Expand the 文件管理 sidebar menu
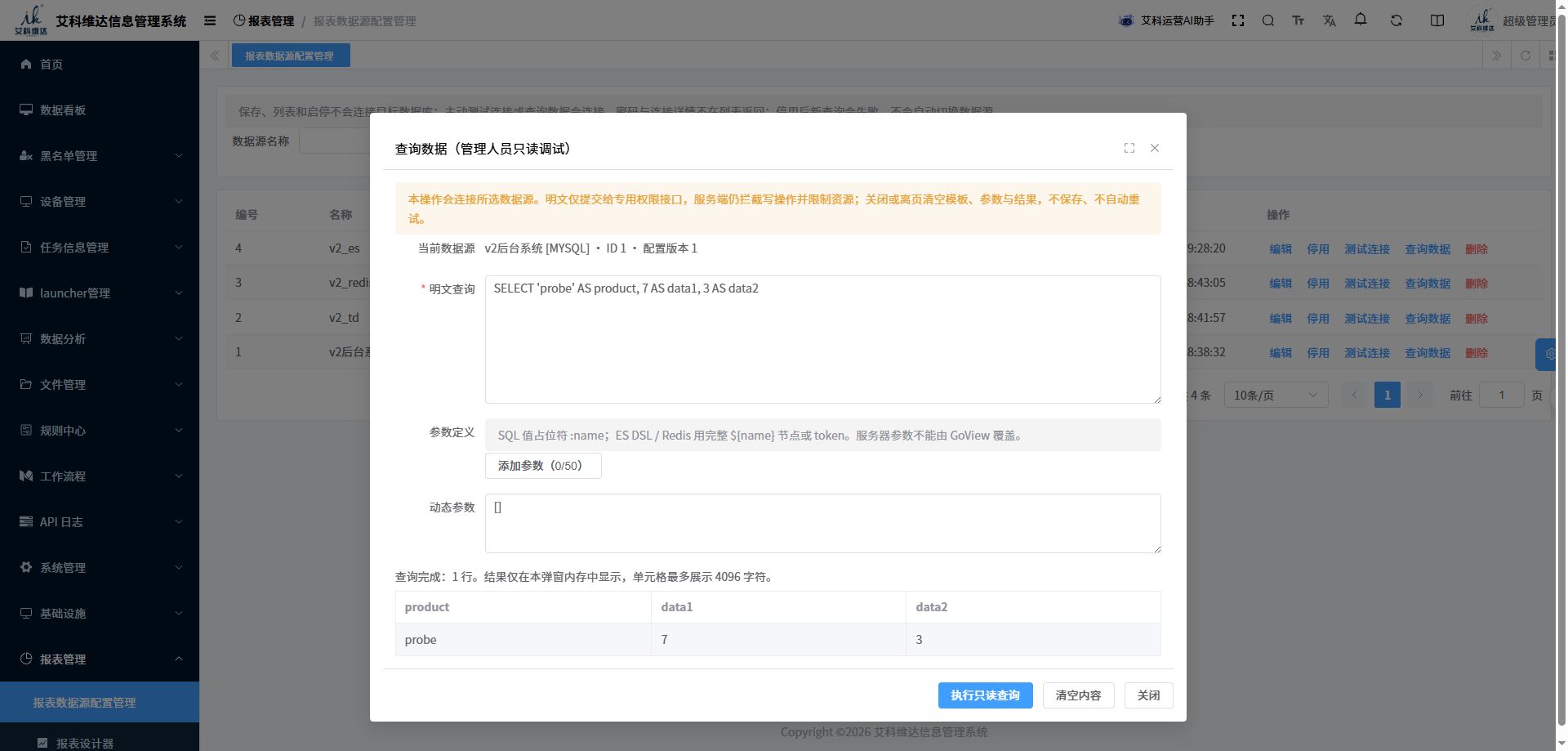The image size is (1568, 751). [x=100, y=384]
